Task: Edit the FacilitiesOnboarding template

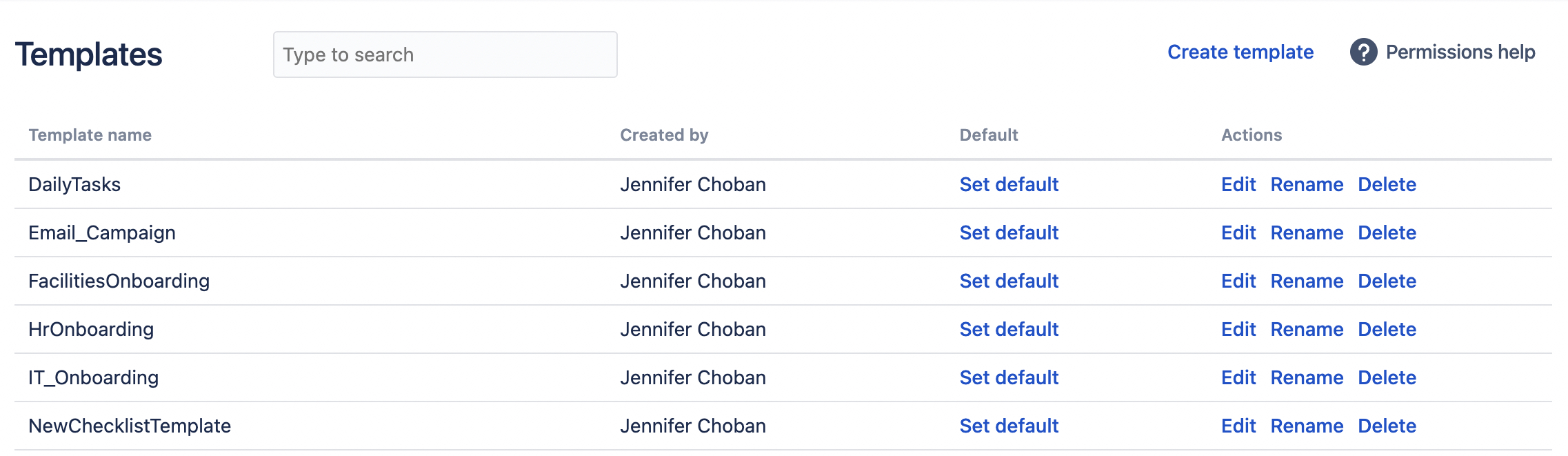Action: pos(1238,281)
